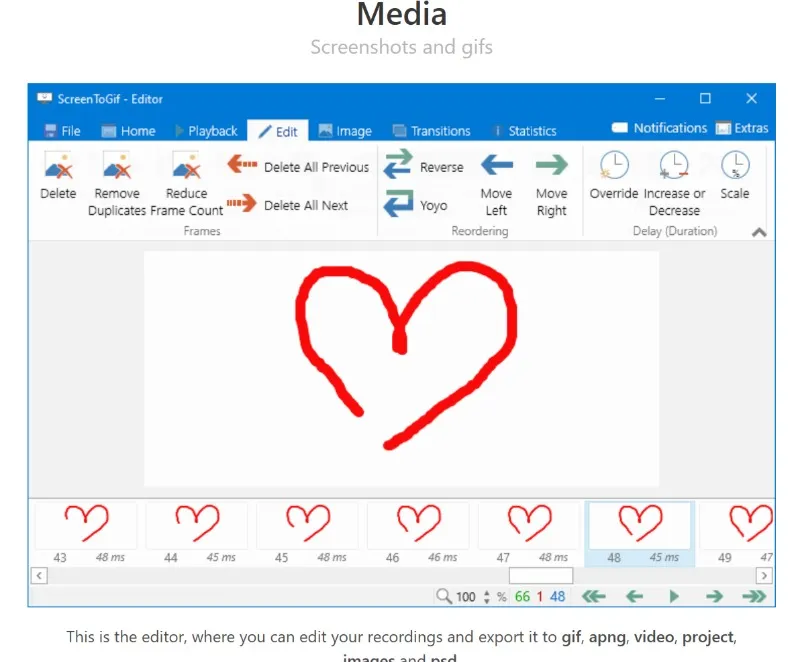Apply Reverse reordering
The height and width of the screenshot is (662, 800).
(423, 165)
